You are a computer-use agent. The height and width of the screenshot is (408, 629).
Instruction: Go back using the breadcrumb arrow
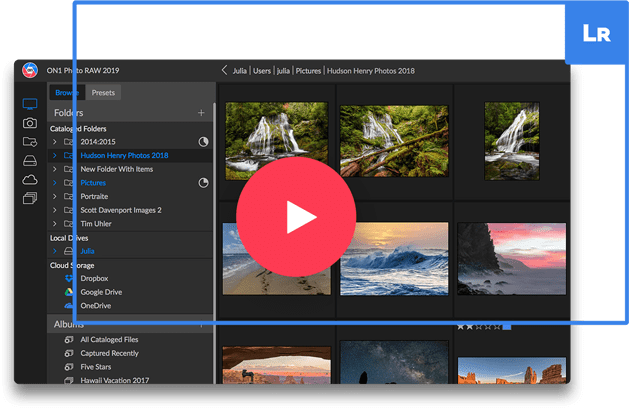coord(224,71)
